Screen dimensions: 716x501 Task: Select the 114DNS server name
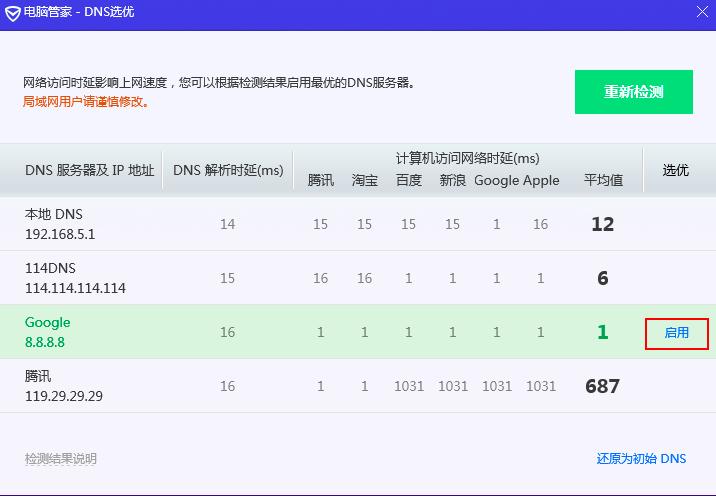pyautogui.click(x=50, y=268)
